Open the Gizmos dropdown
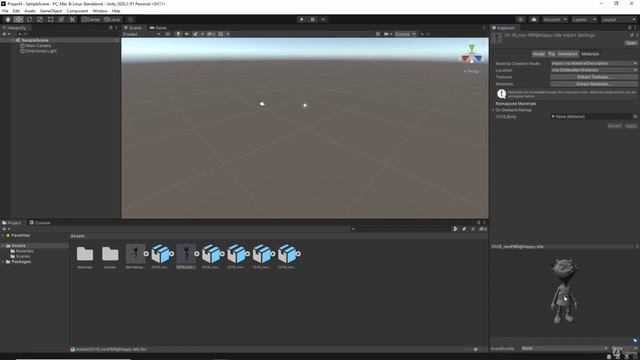This screenshot has width=640, height=360. pos(405,34)
